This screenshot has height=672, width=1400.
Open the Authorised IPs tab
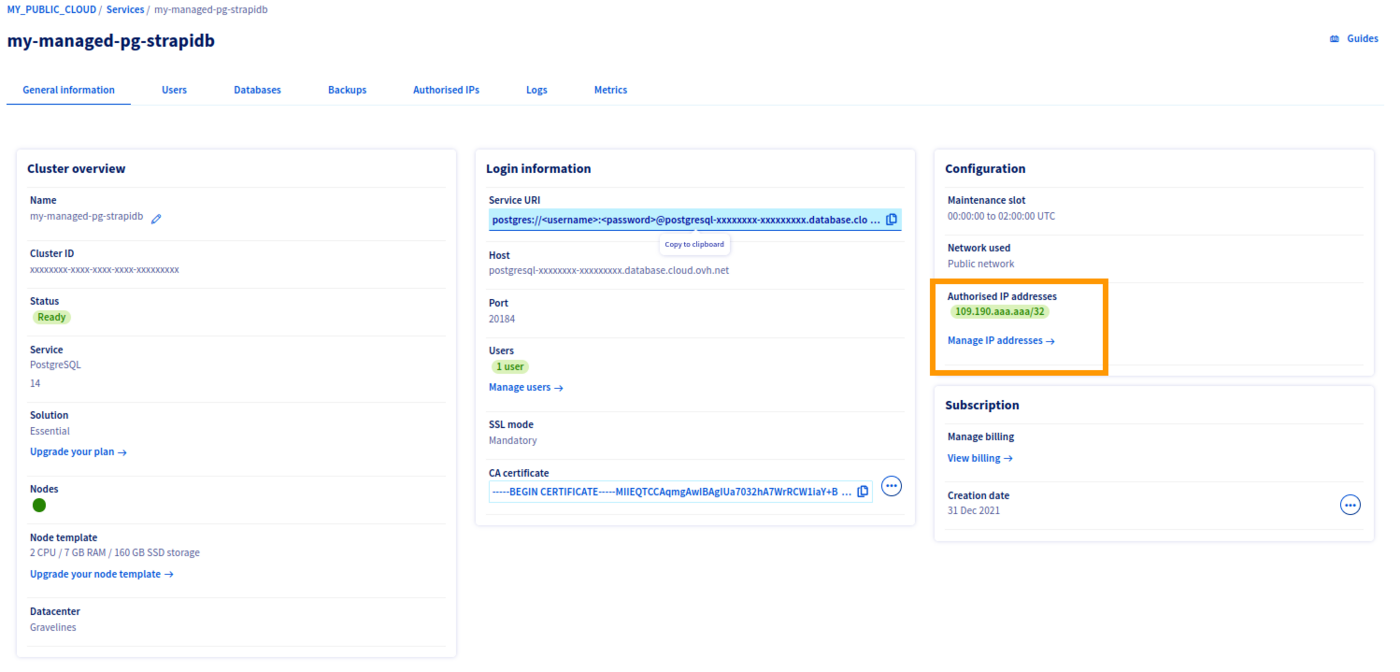point(446,89)
